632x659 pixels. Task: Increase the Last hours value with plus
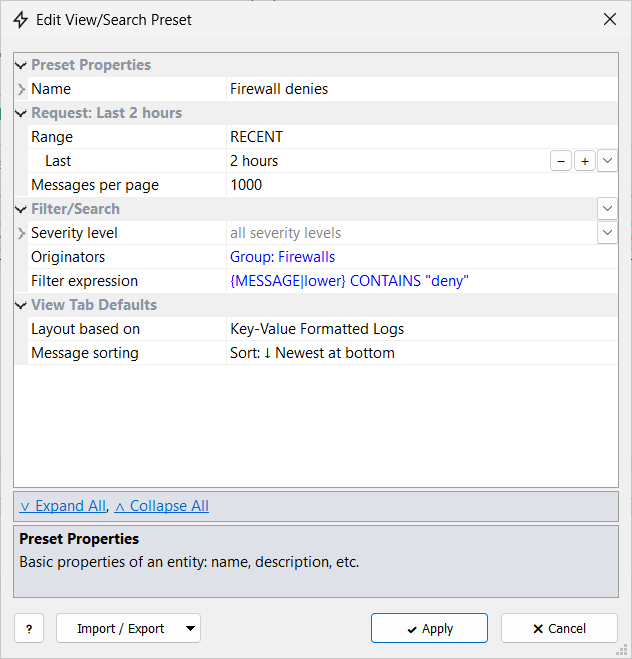585,161
